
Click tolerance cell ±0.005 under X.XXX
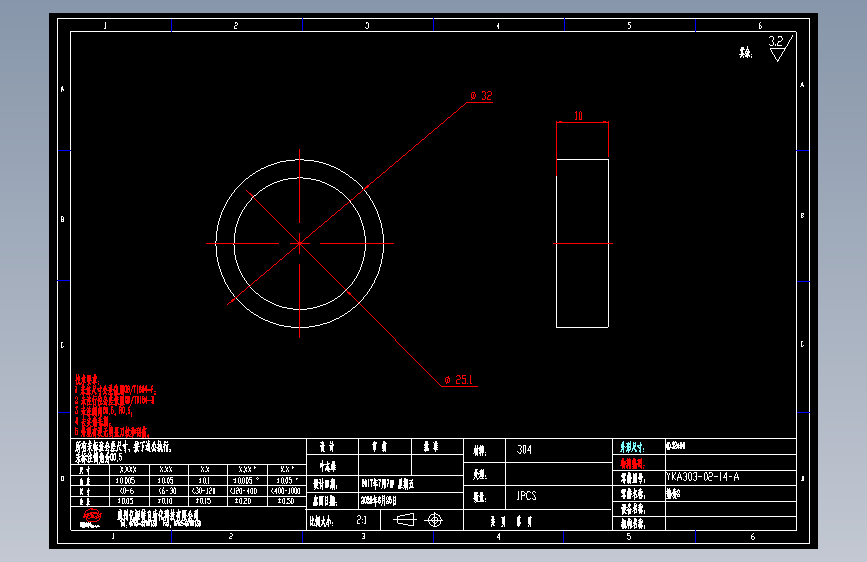pyautogui.click(x=126, y=481)
